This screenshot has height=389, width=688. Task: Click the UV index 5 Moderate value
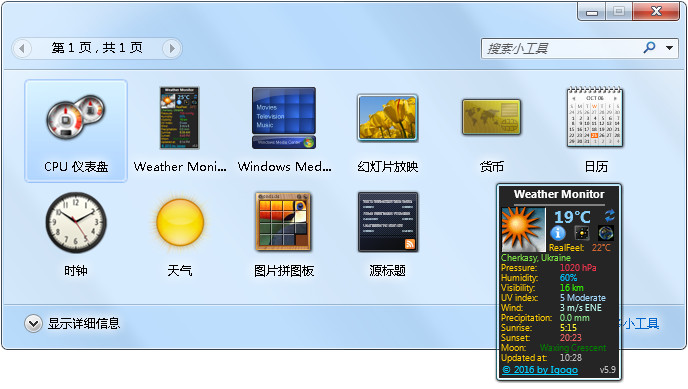(583, 298)
